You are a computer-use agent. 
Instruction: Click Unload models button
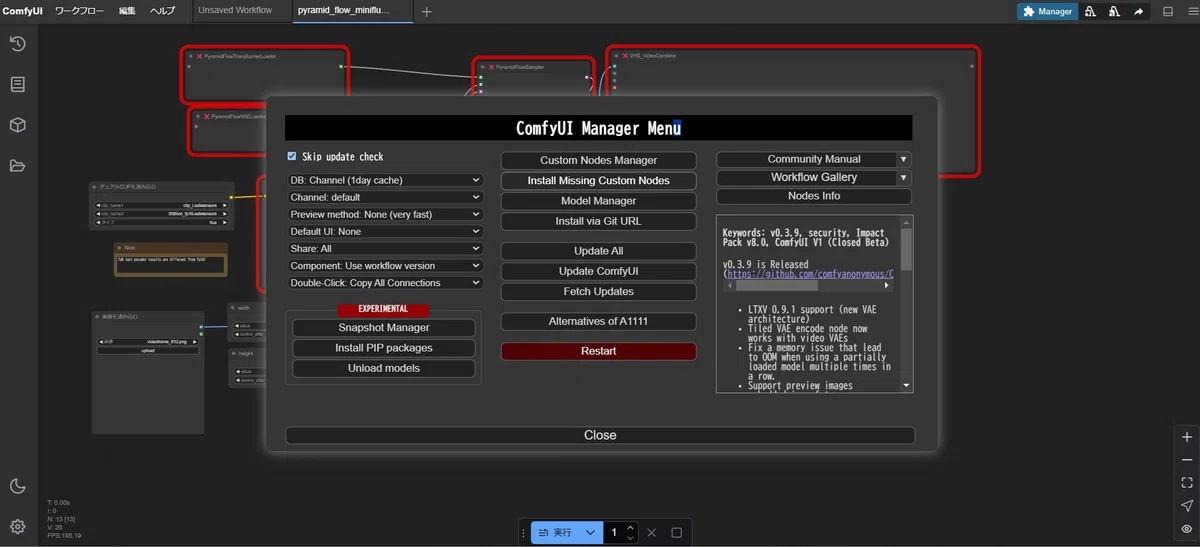click(384, 368)
